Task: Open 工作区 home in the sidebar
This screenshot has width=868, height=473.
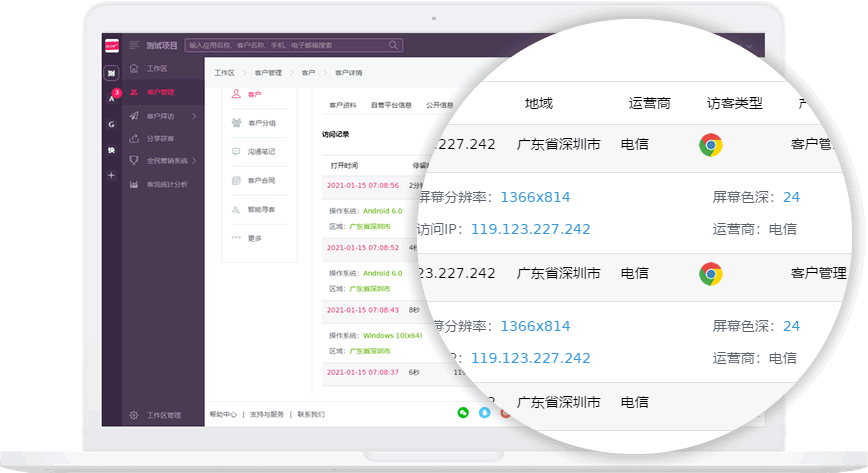Action: pos(157,69)
